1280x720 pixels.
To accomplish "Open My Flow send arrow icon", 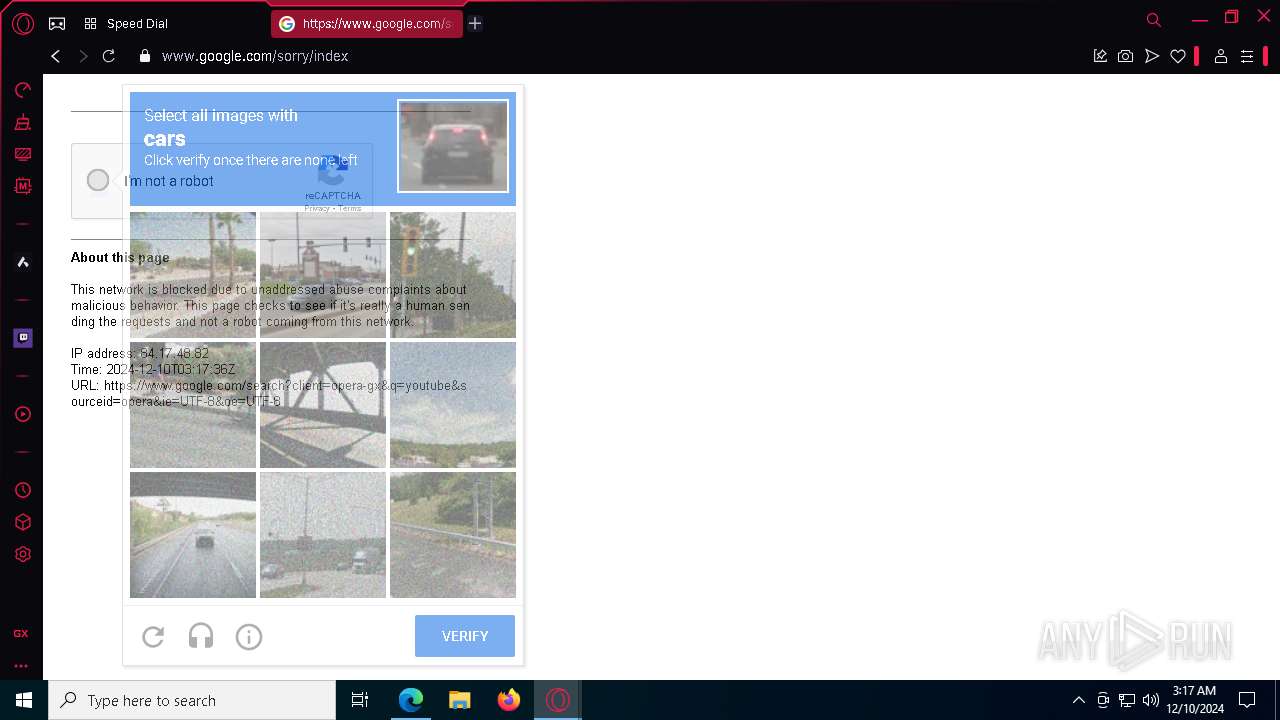I will [1152, 56].
